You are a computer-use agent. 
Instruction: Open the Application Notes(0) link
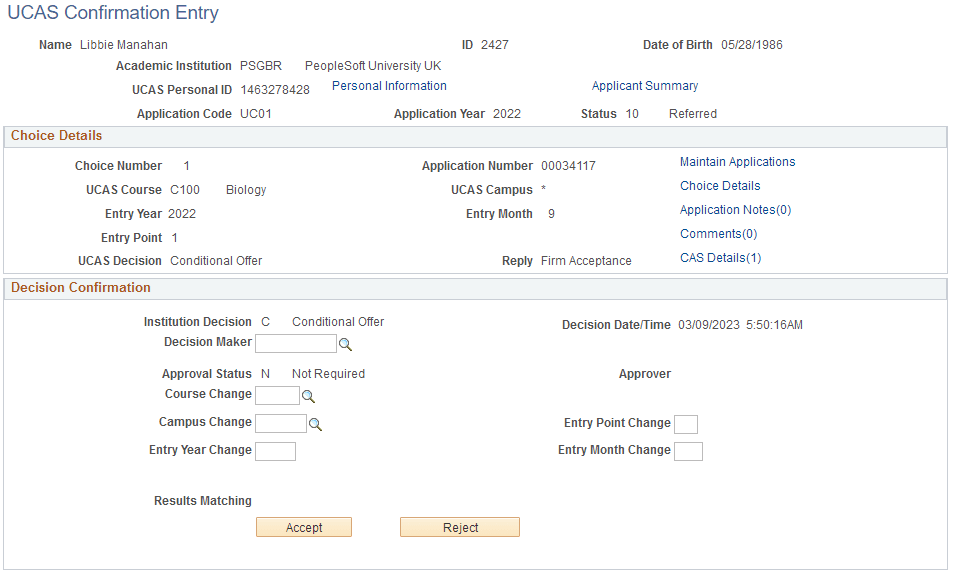[x=736, y=210]
